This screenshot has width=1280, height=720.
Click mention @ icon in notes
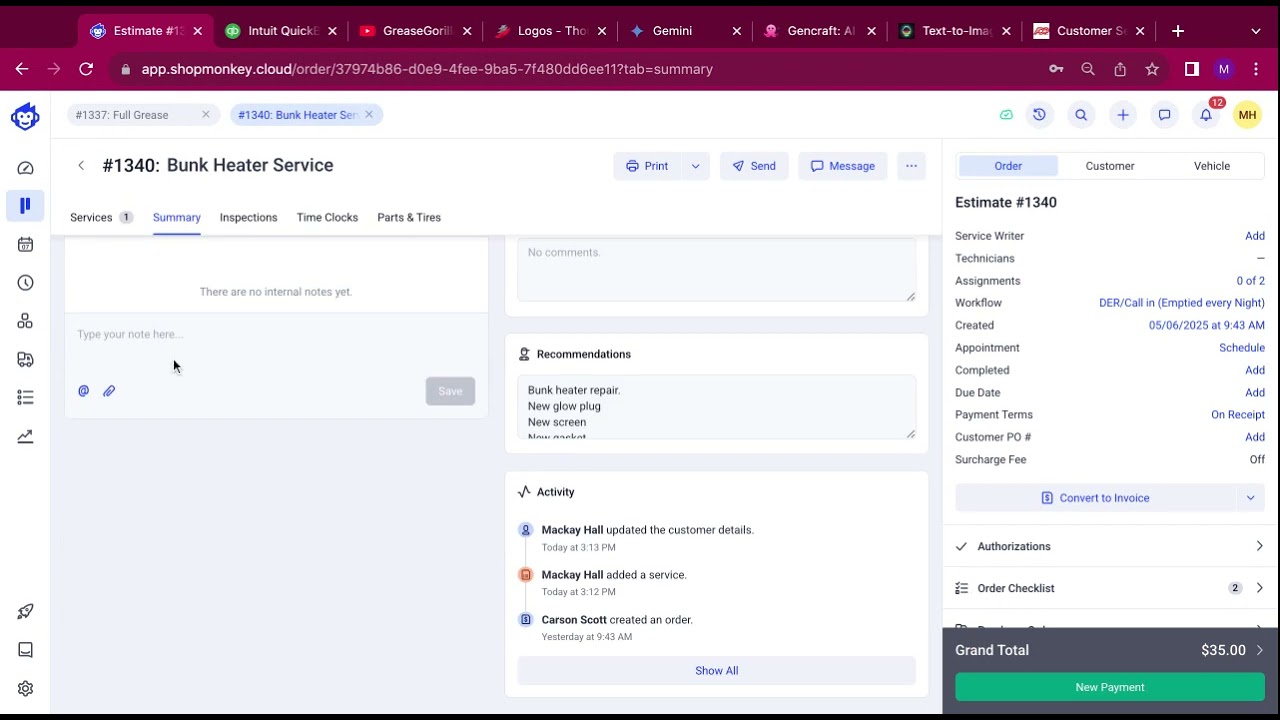click(x=84, y=391)
